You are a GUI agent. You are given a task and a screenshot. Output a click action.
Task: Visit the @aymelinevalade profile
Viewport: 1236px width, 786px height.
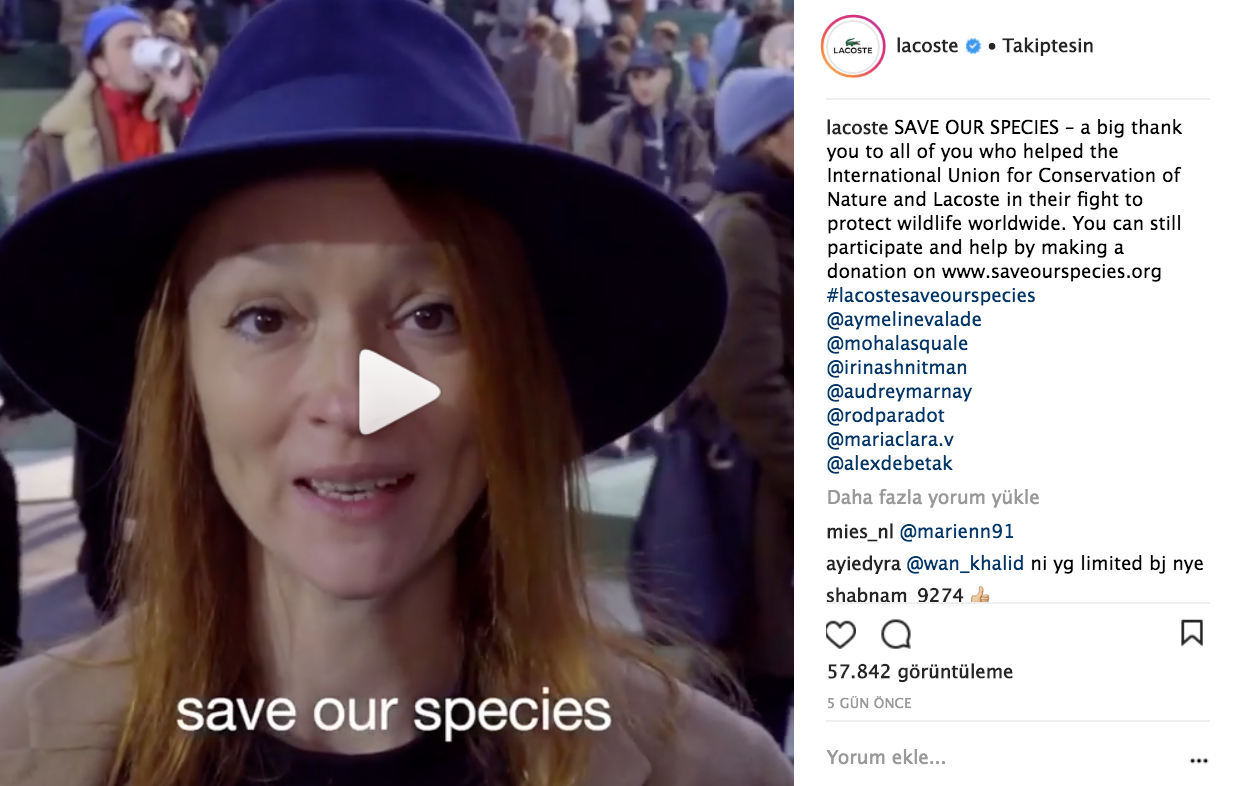(x=904, y=320)
